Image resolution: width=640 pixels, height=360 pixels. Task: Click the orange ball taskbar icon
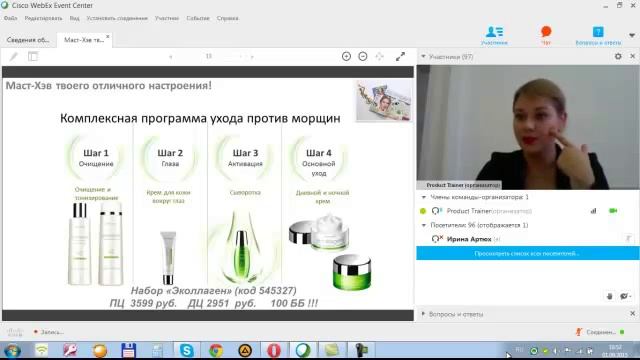tap(100, 350)
